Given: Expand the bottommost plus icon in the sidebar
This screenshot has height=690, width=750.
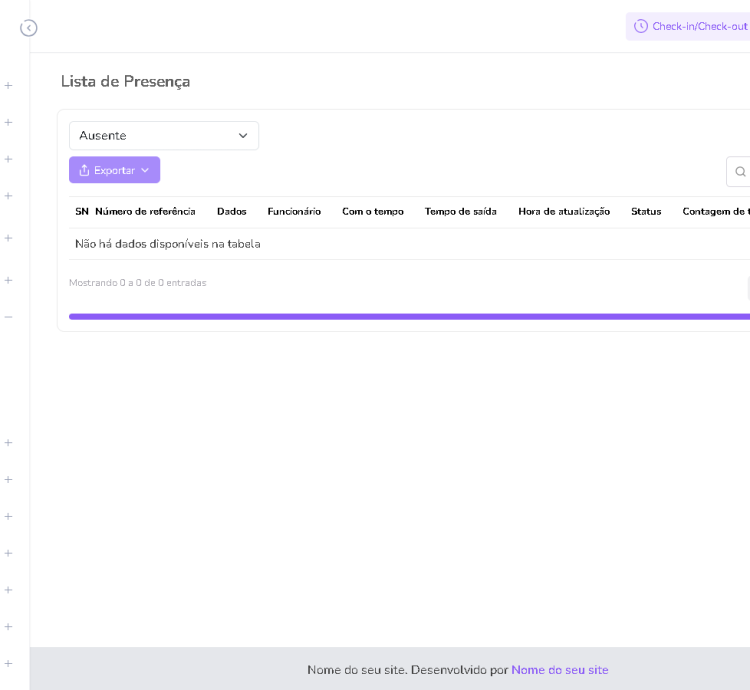Looking at the screenshot, I should click(x=9, y=663).
